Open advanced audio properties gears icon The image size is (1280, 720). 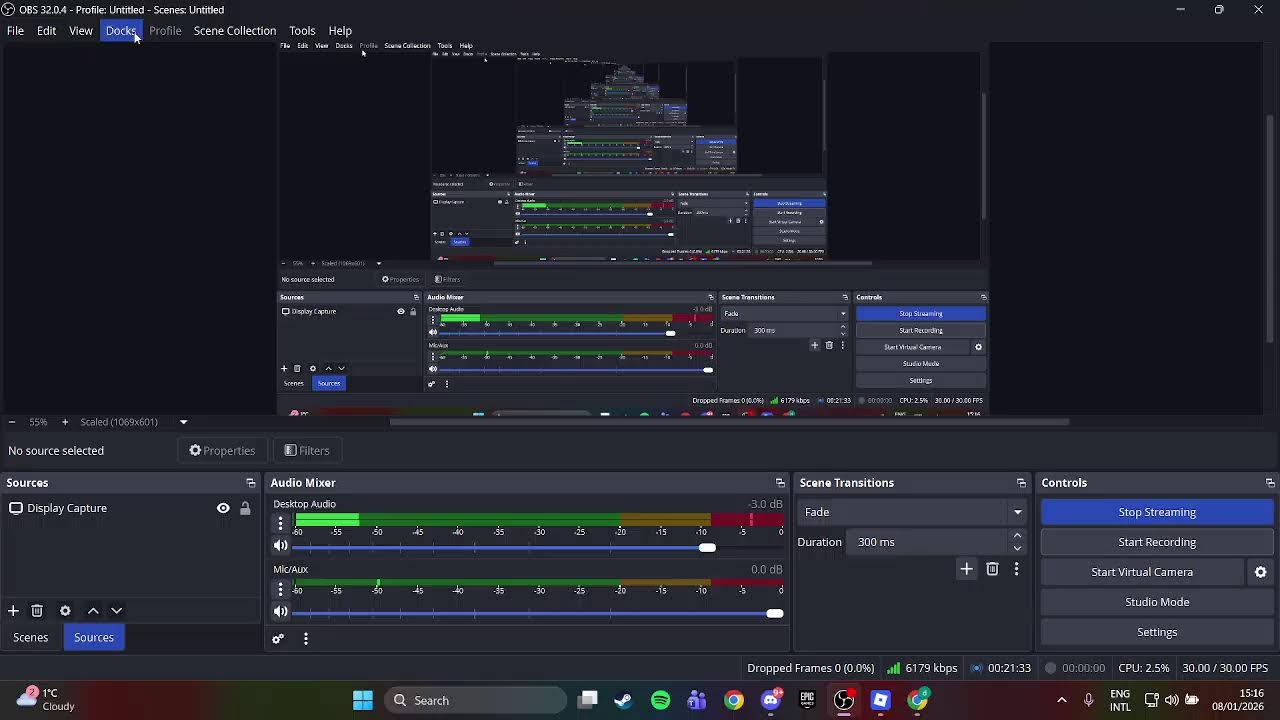(278, 639)
